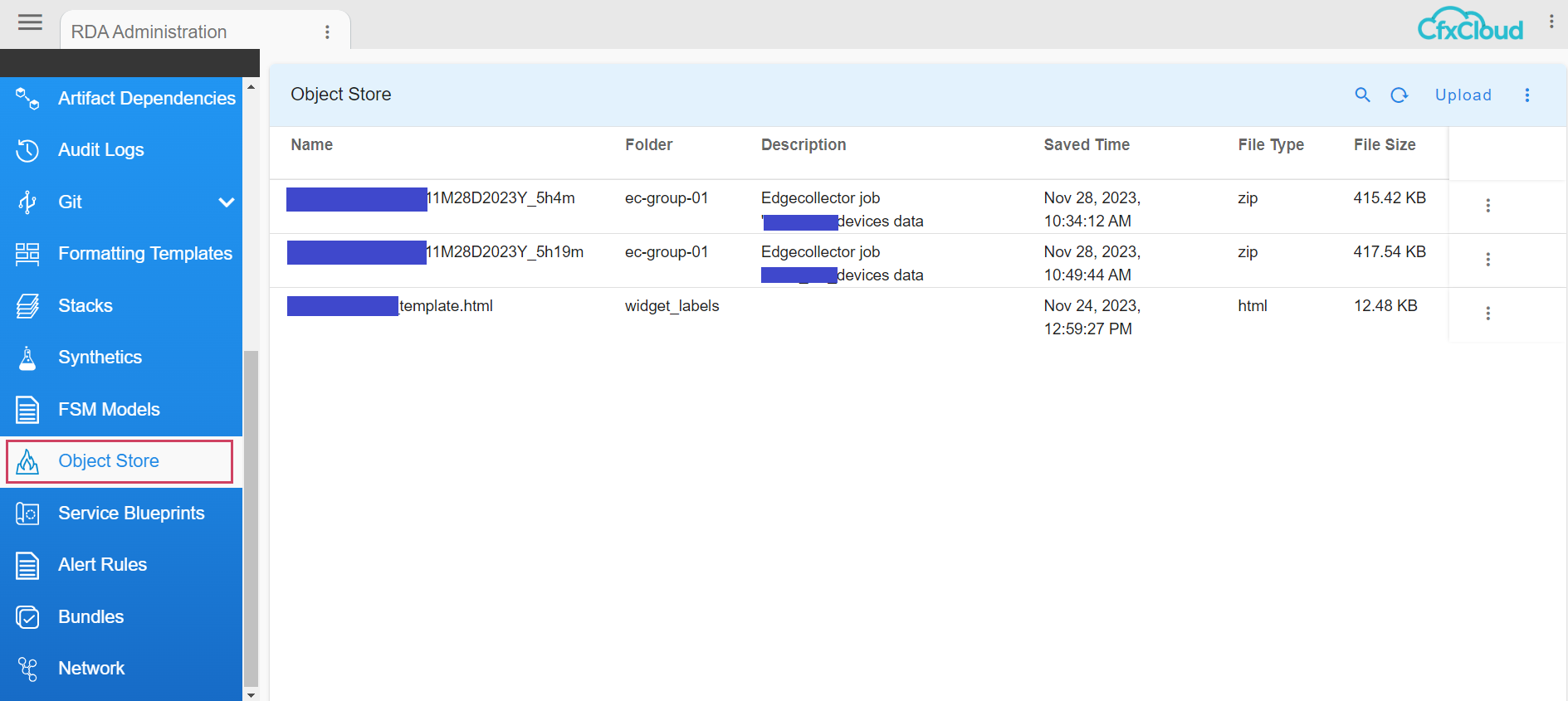Open Object Store panel more options

(1526, 95)
